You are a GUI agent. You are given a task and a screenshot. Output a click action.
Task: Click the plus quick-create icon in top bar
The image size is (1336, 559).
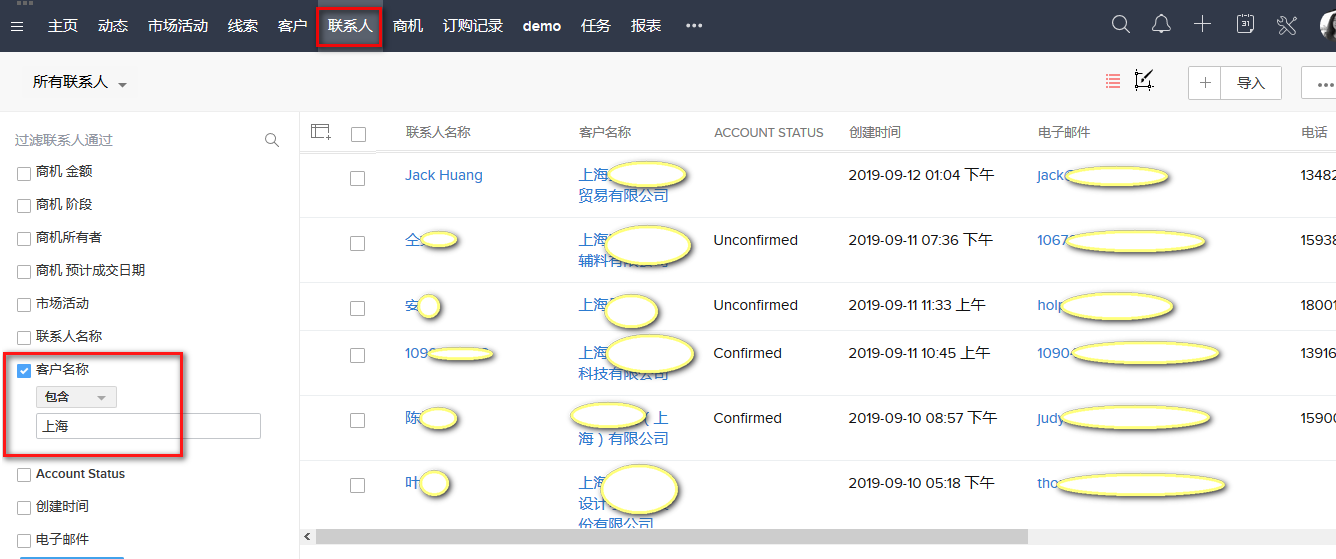[1203, 25]
